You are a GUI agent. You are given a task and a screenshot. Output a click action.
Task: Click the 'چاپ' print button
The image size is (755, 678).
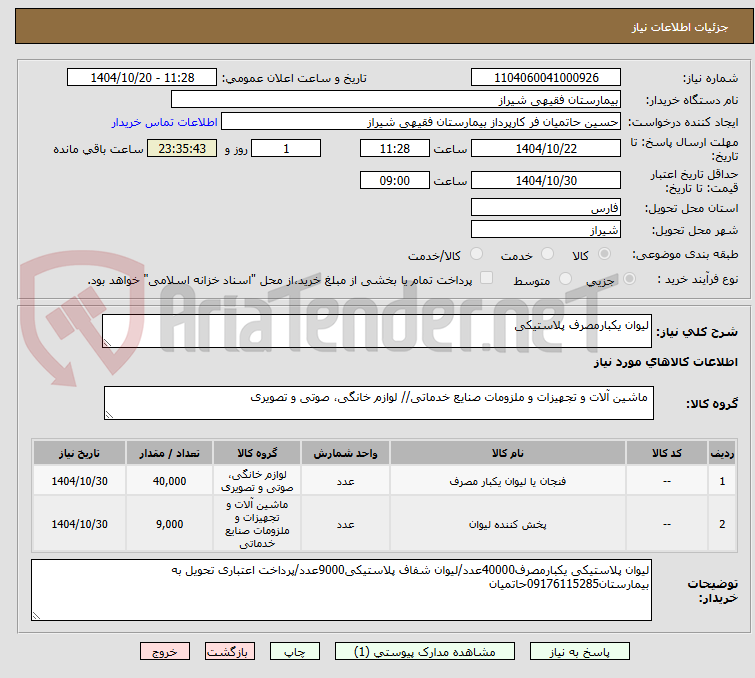pyautogui.click(x=295, y=652)
